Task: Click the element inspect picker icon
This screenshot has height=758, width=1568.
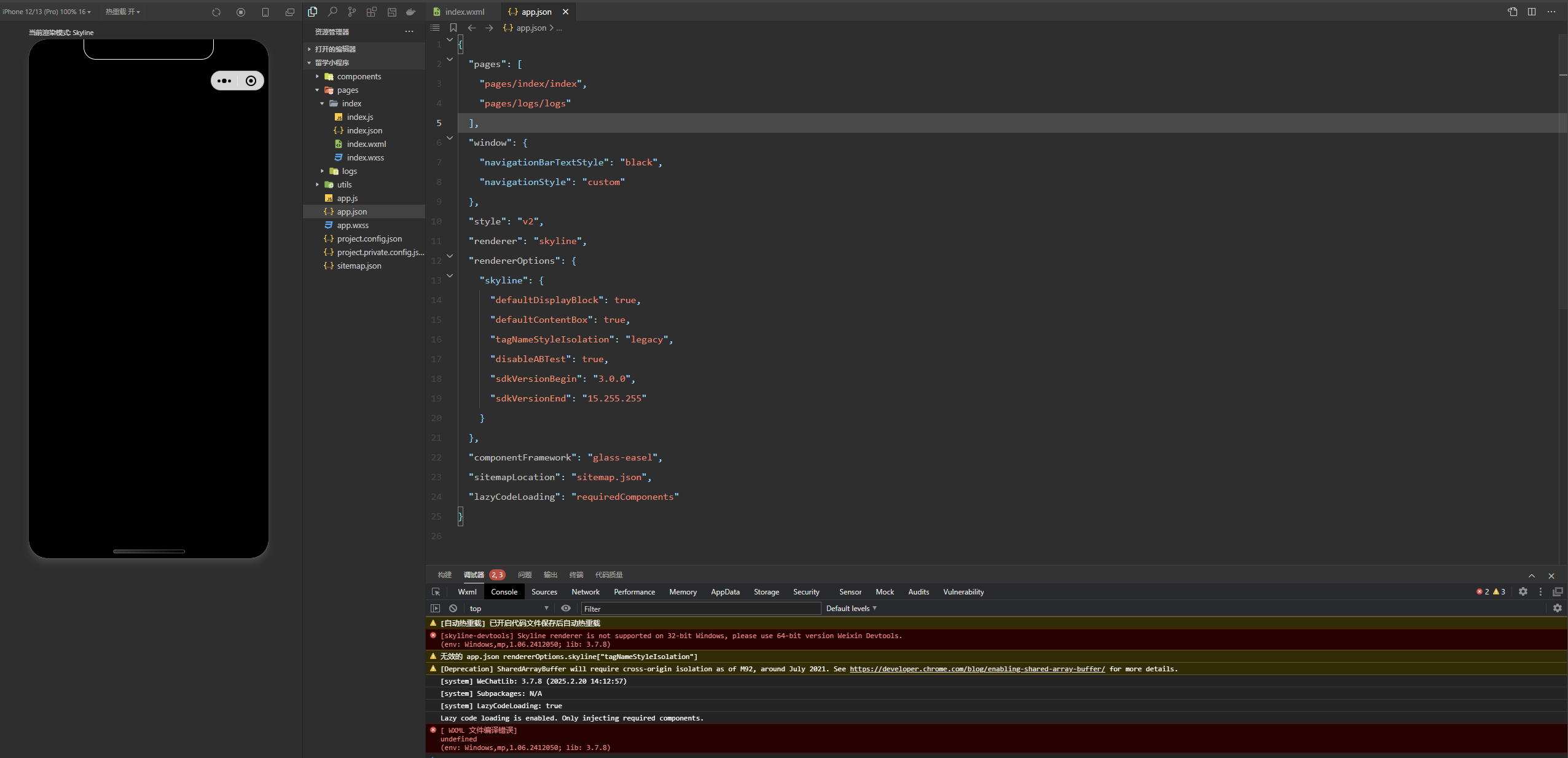Action: pos(436,591)
